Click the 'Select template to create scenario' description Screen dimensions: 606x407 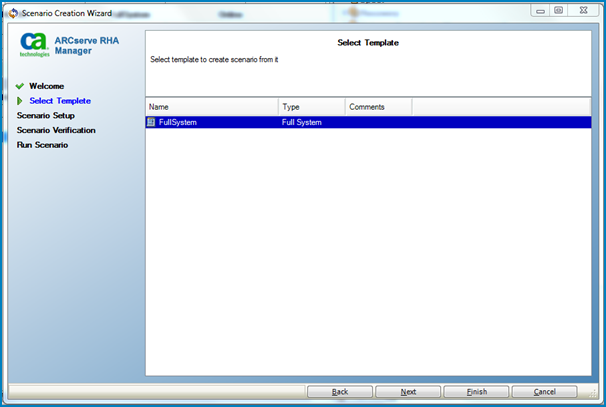[214, 60]
